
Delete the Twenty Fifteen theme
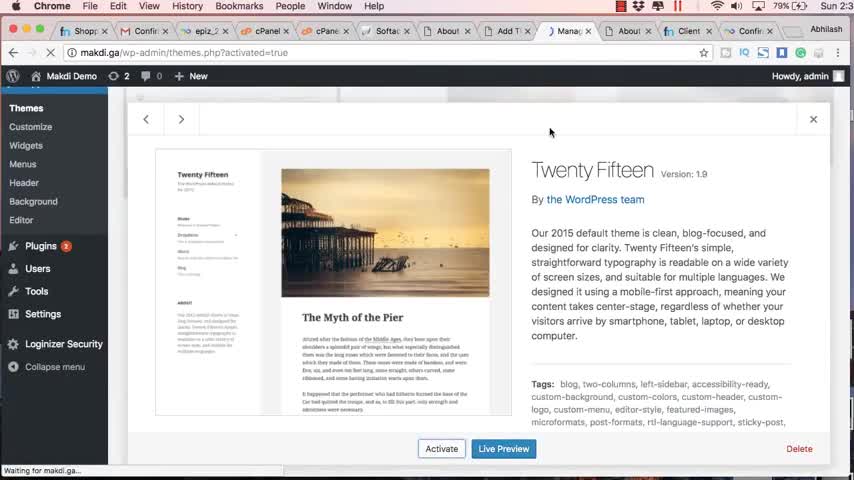(799, 449)
